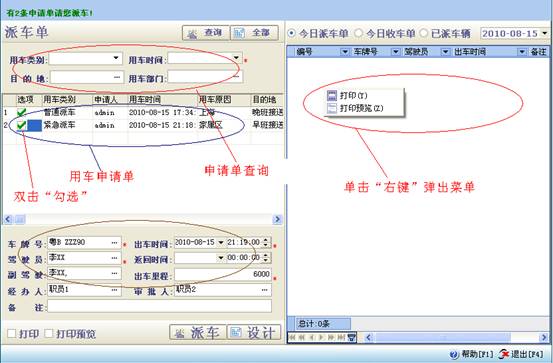Choose 打印(Y) from the context menu
The height and width of the screenshot is (363, 553).
(353, 95)
